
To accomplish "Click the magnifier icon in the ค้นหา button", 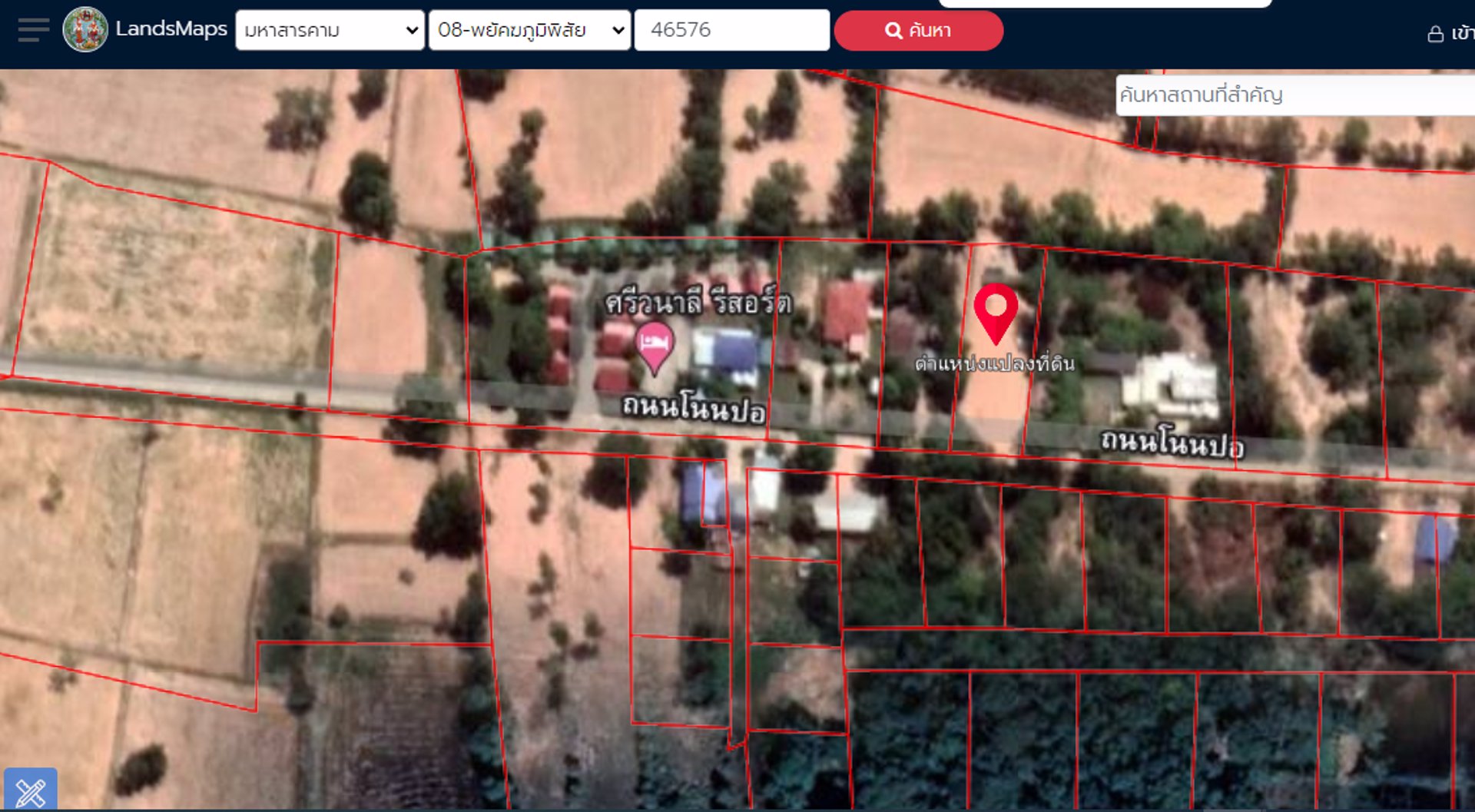I will pyautogui.click(x=893, y=31).
